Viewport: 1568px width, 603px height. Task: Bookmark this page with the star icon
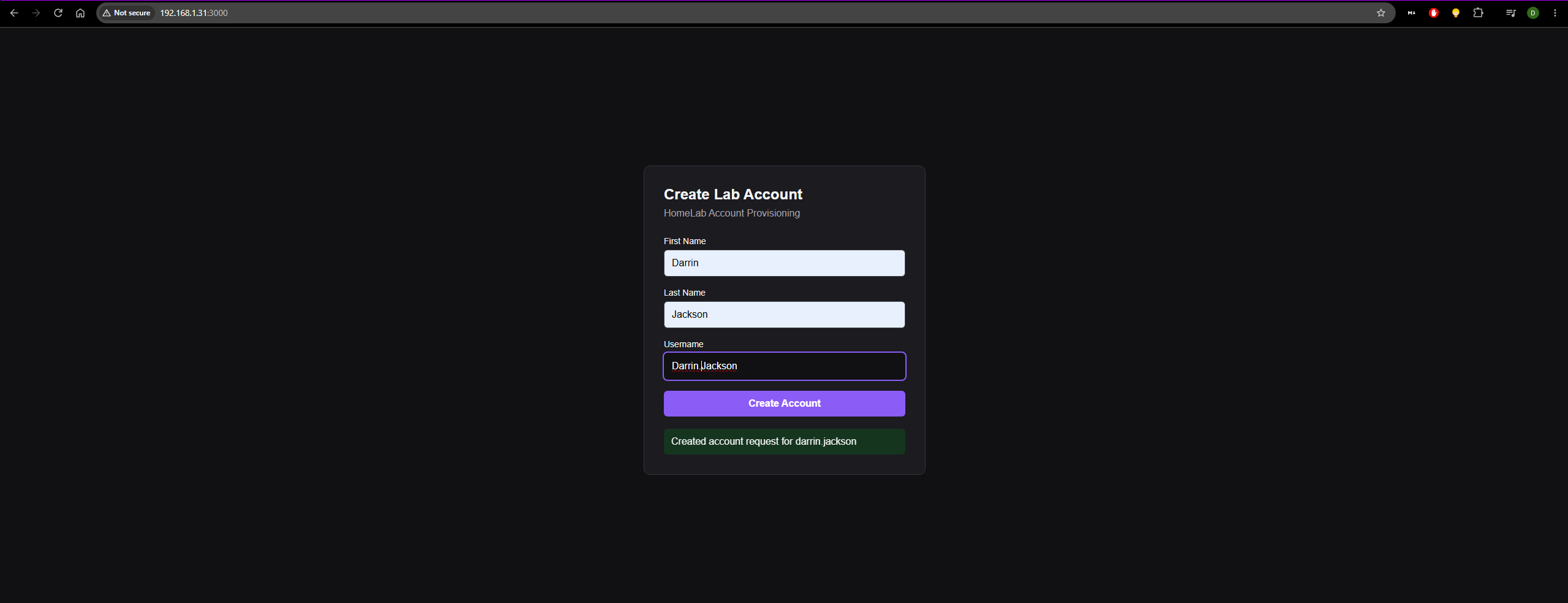(x=1381, y=13)
